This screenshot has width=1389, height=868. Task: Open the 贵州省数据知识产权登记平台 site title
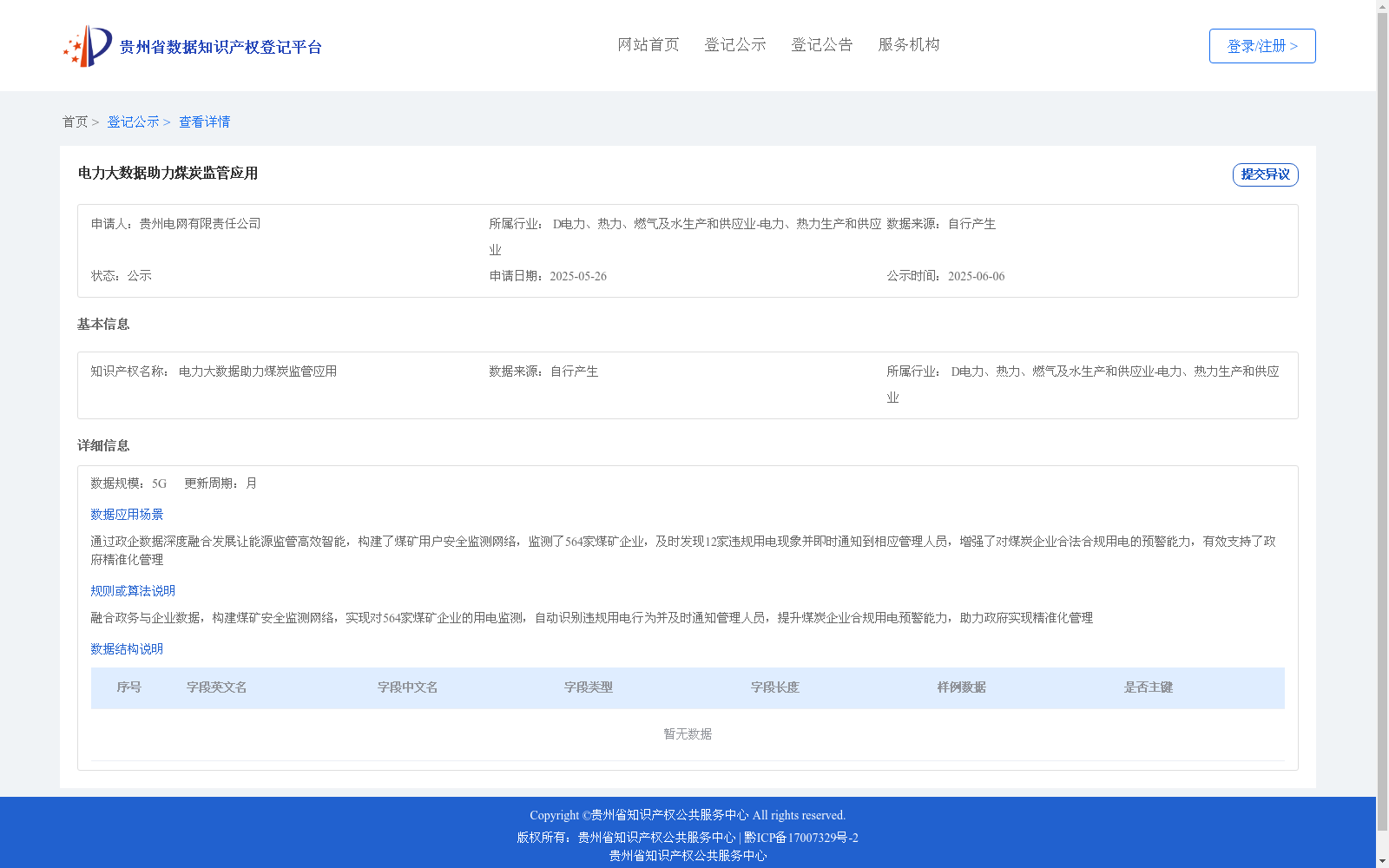click(221, 47)
